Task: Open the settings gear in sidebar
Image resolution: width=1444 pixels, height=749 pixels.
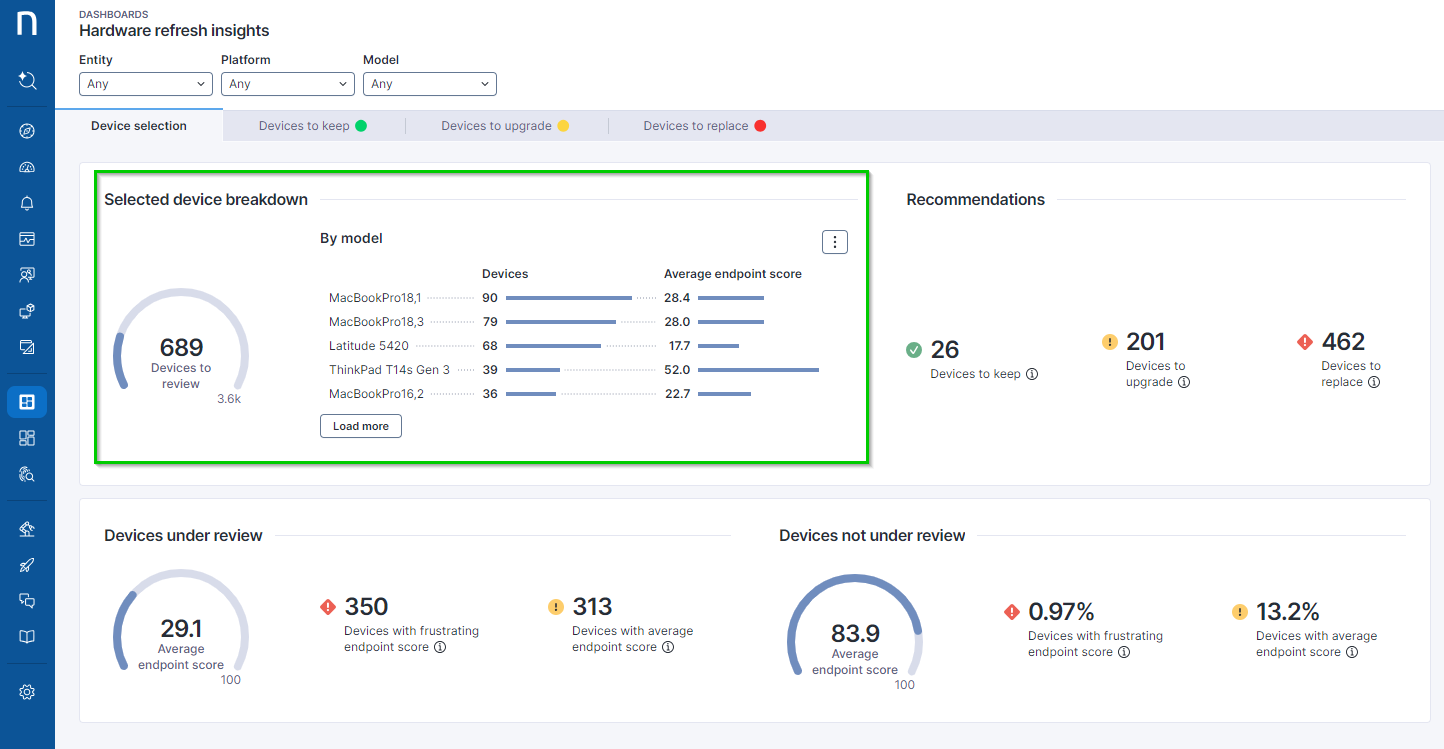Action: (x=27, y=692)
